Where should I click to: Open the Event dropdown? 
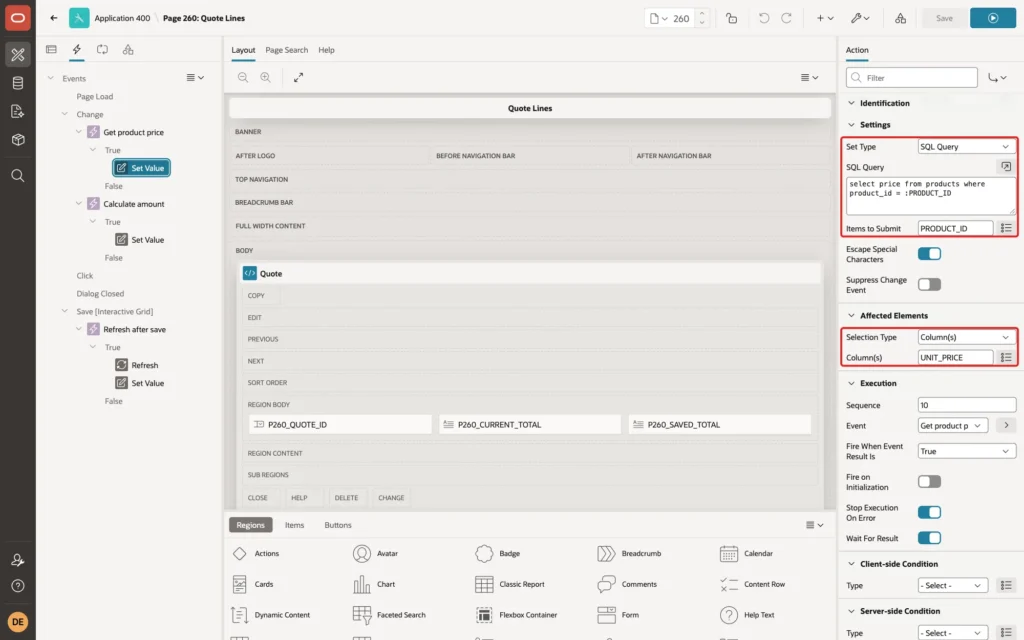[x=953, y=426]
